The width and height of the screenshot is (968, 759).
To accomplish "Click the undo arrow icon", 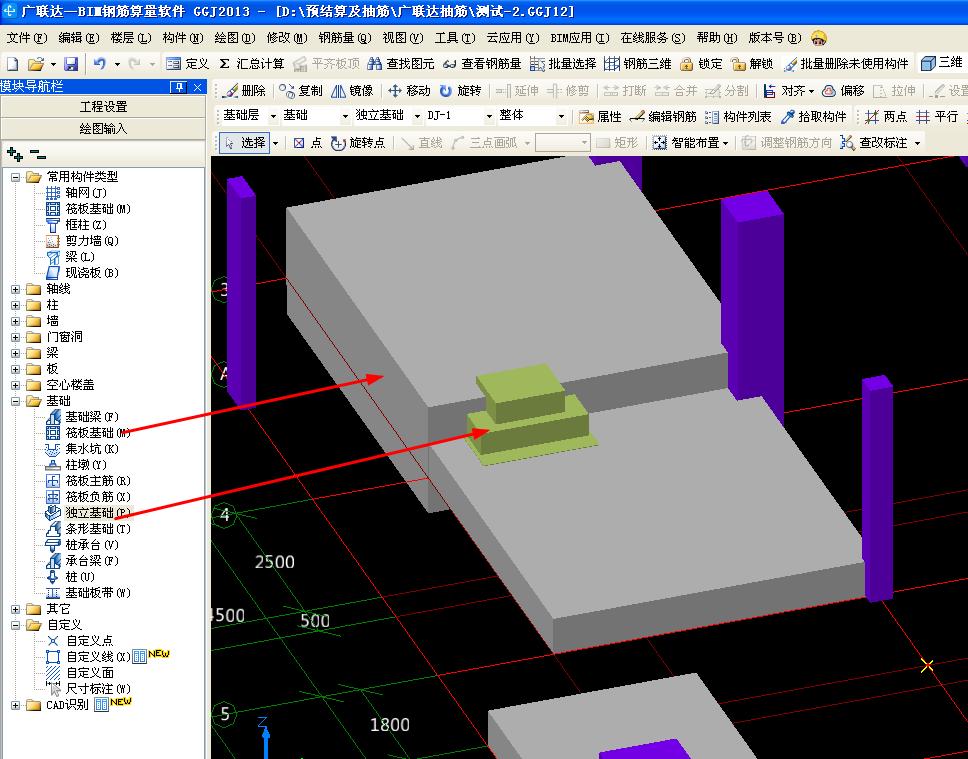I will [x=100, y=63].
